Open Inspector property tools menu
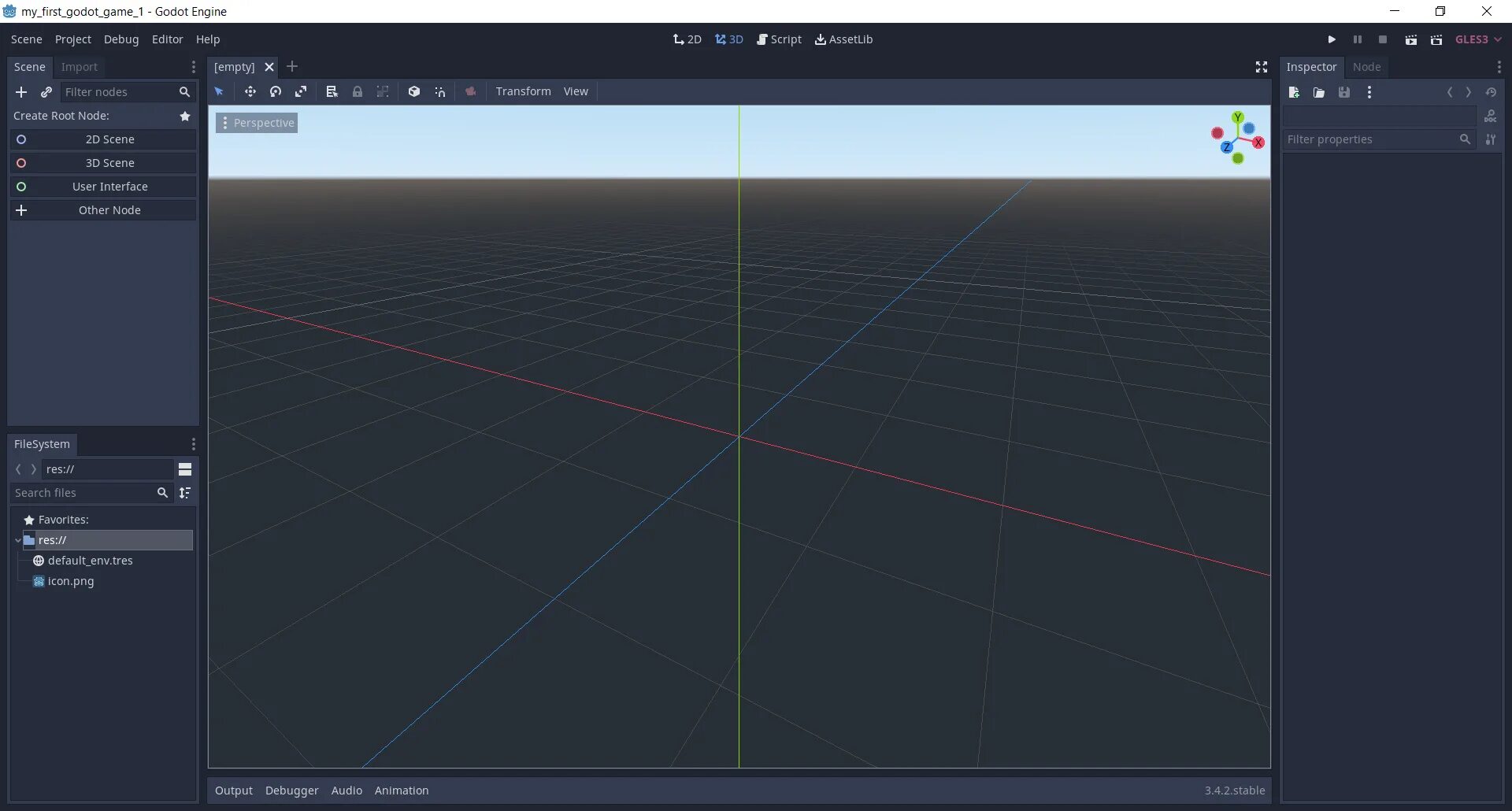This screenshot has width=1512, height=811. 1490,139
